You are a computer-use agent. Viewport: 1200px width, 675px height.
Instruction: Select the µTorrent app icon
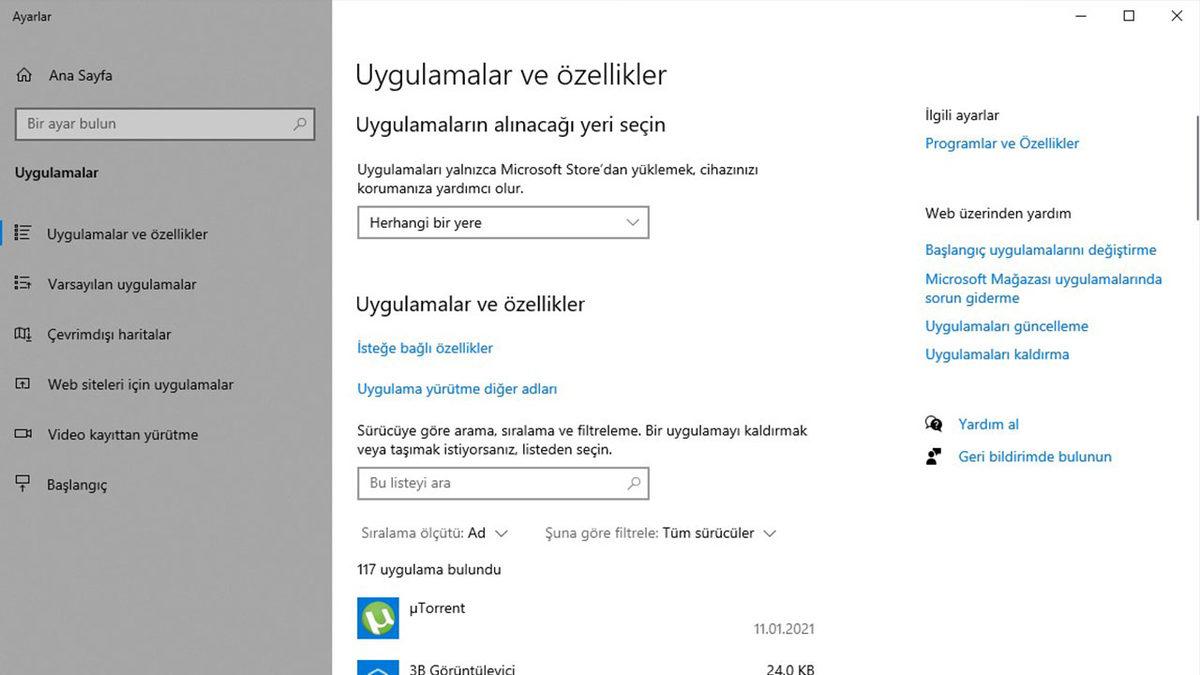(x=377, y=617)
